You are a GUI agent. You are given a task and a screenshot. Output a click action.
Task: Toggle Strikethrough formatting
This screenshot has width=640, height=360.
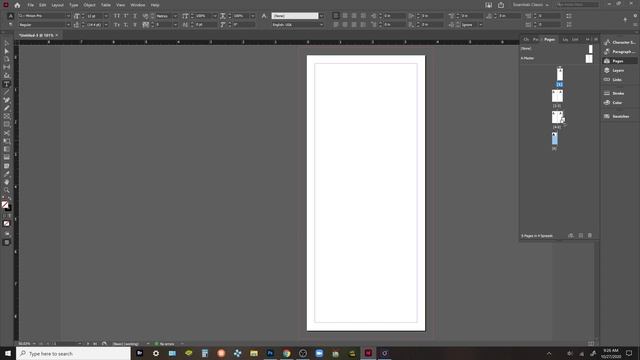135,25
